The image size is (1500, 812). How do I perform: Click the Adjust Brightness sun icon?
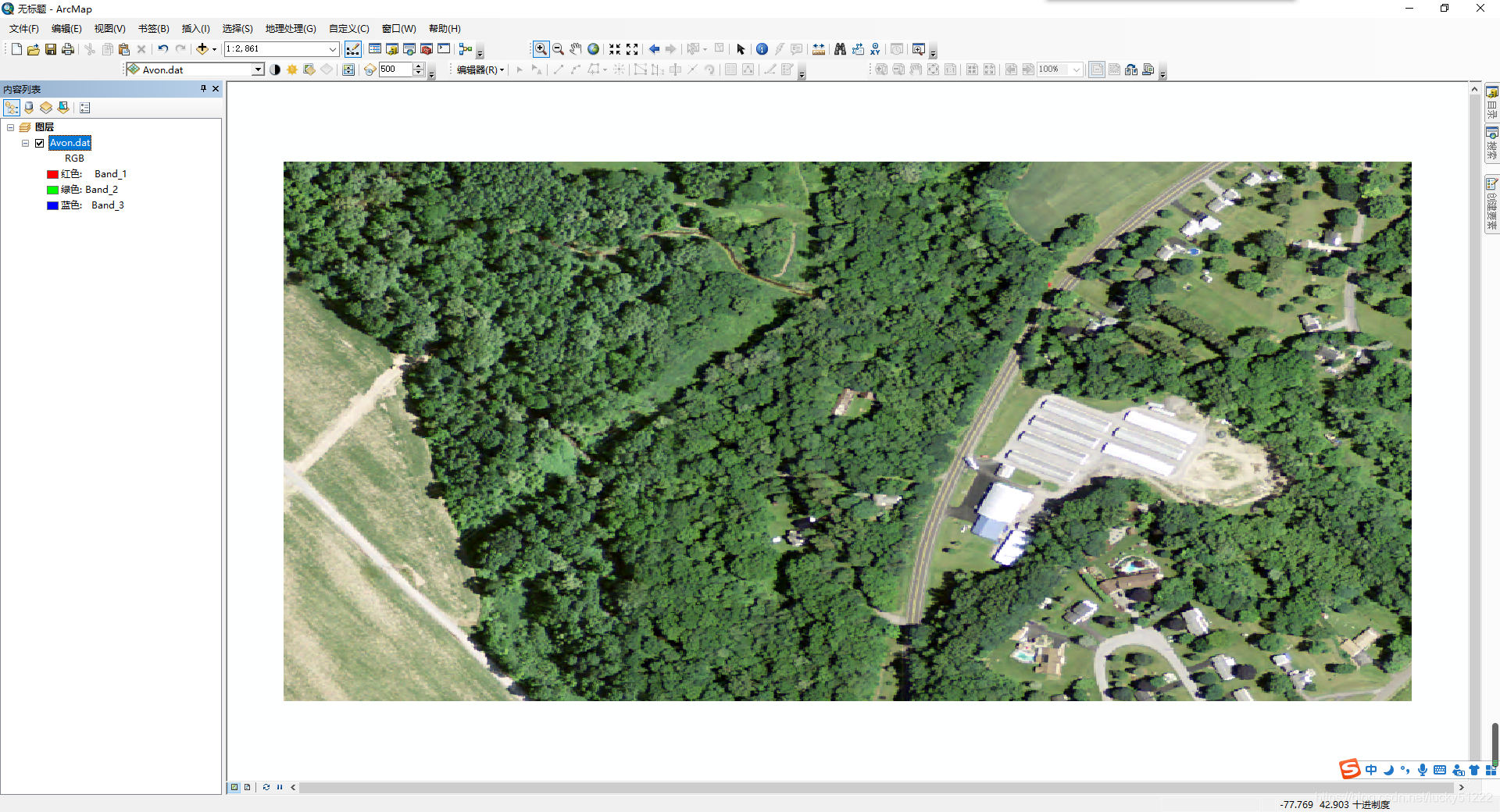[x=292, y=69]
